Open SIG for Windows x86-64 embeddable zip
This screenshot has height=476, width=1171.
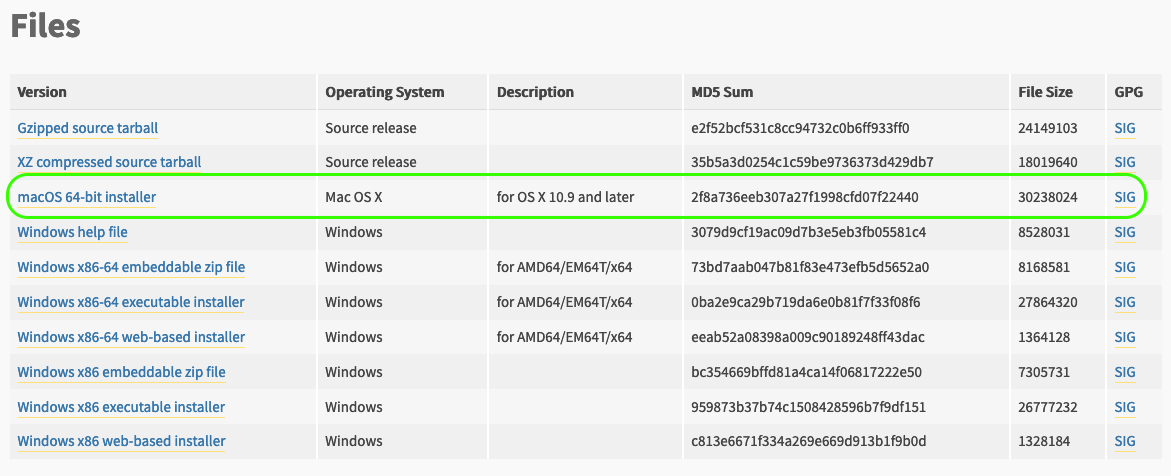1125,267
